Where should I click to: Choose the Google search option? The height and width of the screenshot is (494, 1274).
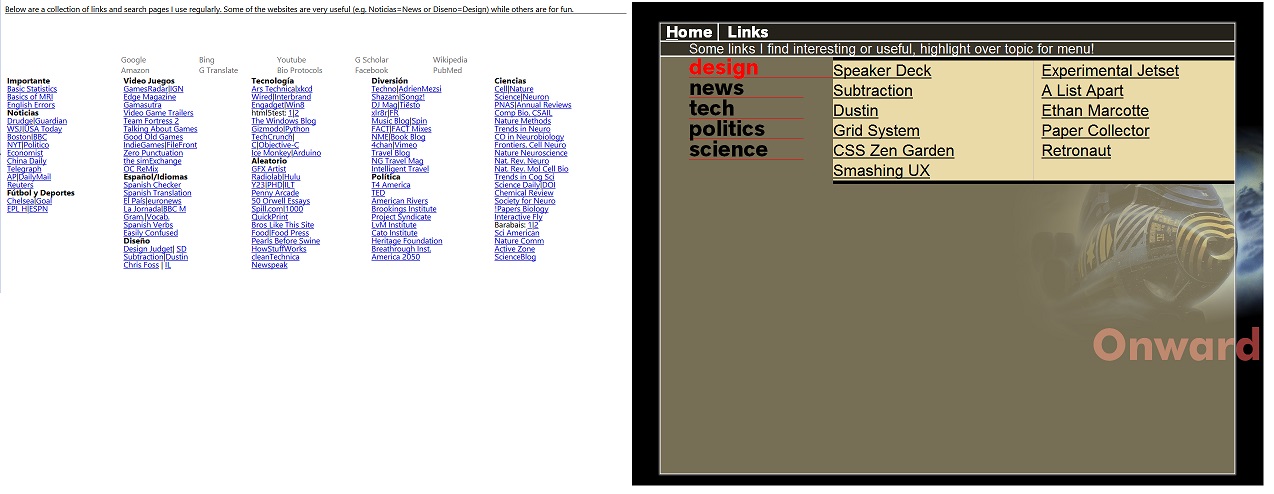pos(133,60)
